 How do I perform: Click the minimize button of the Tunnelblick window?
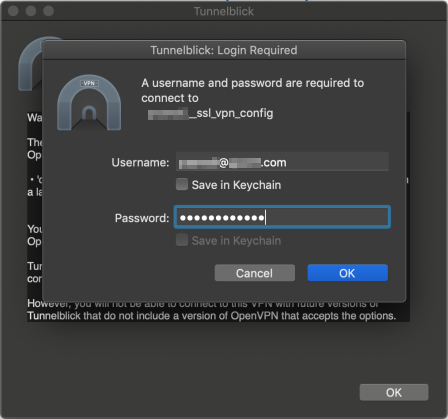click(x=31, y=11)
